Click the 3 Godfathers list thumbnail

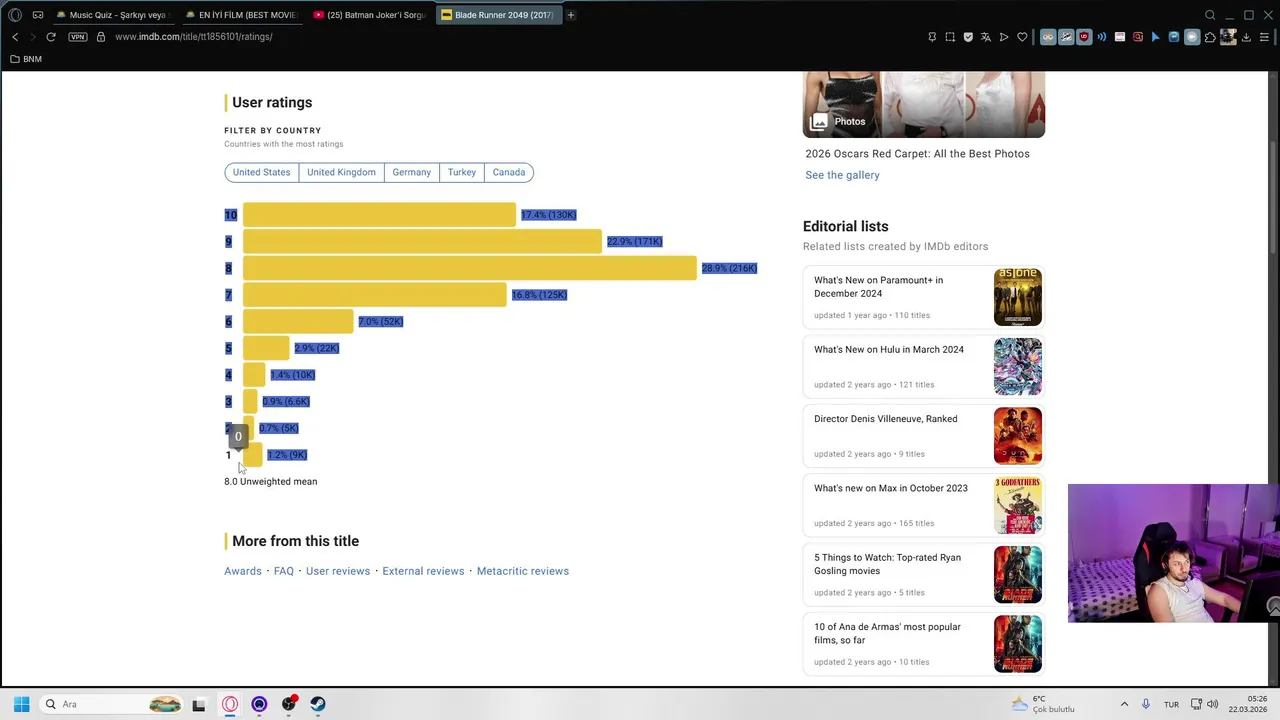[x=1018, y=505]
